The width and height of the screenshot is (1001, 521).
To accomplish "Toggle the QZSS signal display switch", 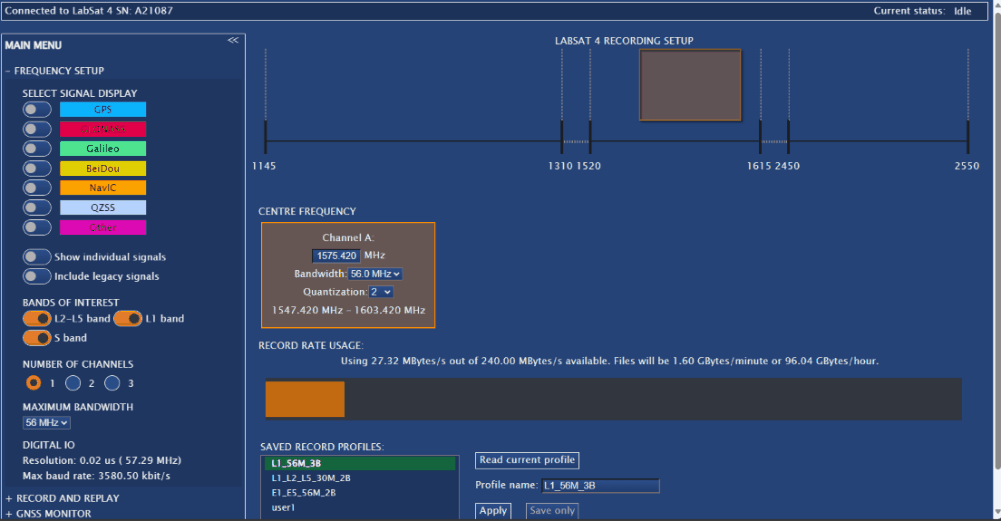I will (x=37, y=208).
